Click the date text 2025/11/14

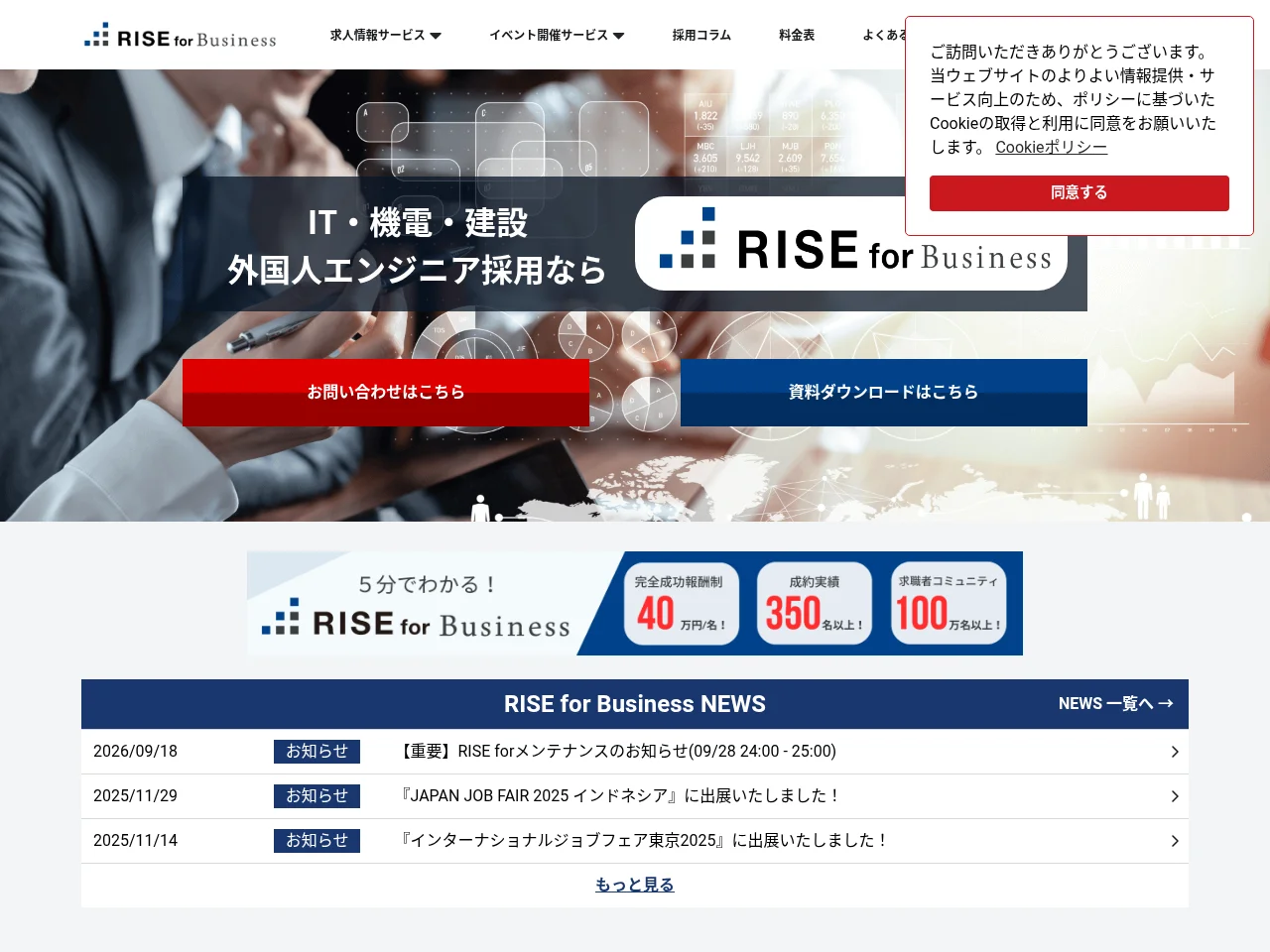coord(135,841)
